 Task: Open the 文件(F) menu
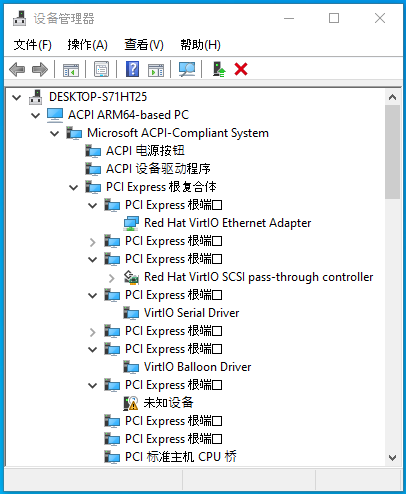coord(33,45)
